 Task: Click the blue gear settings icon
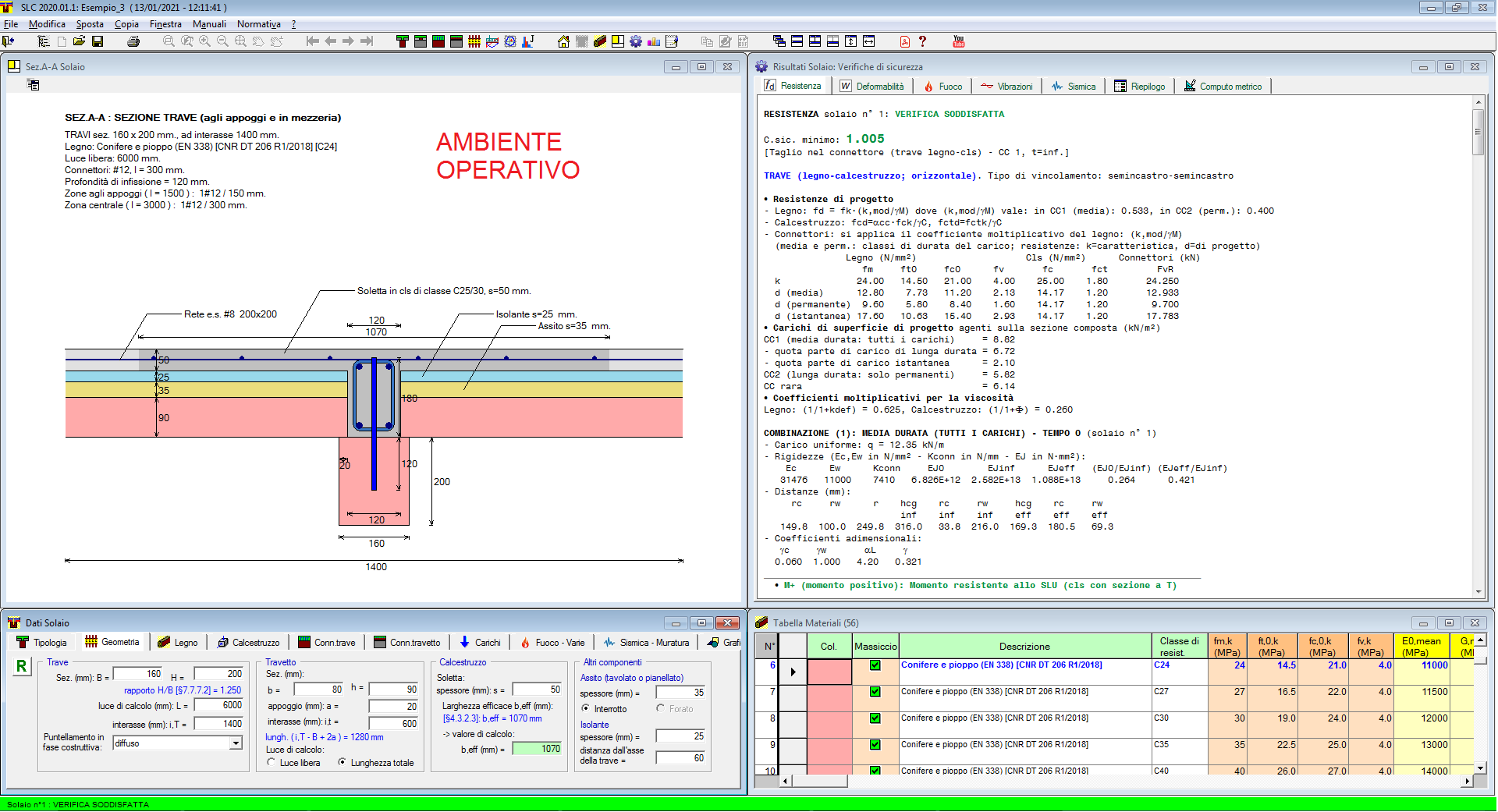coord(636,41)
